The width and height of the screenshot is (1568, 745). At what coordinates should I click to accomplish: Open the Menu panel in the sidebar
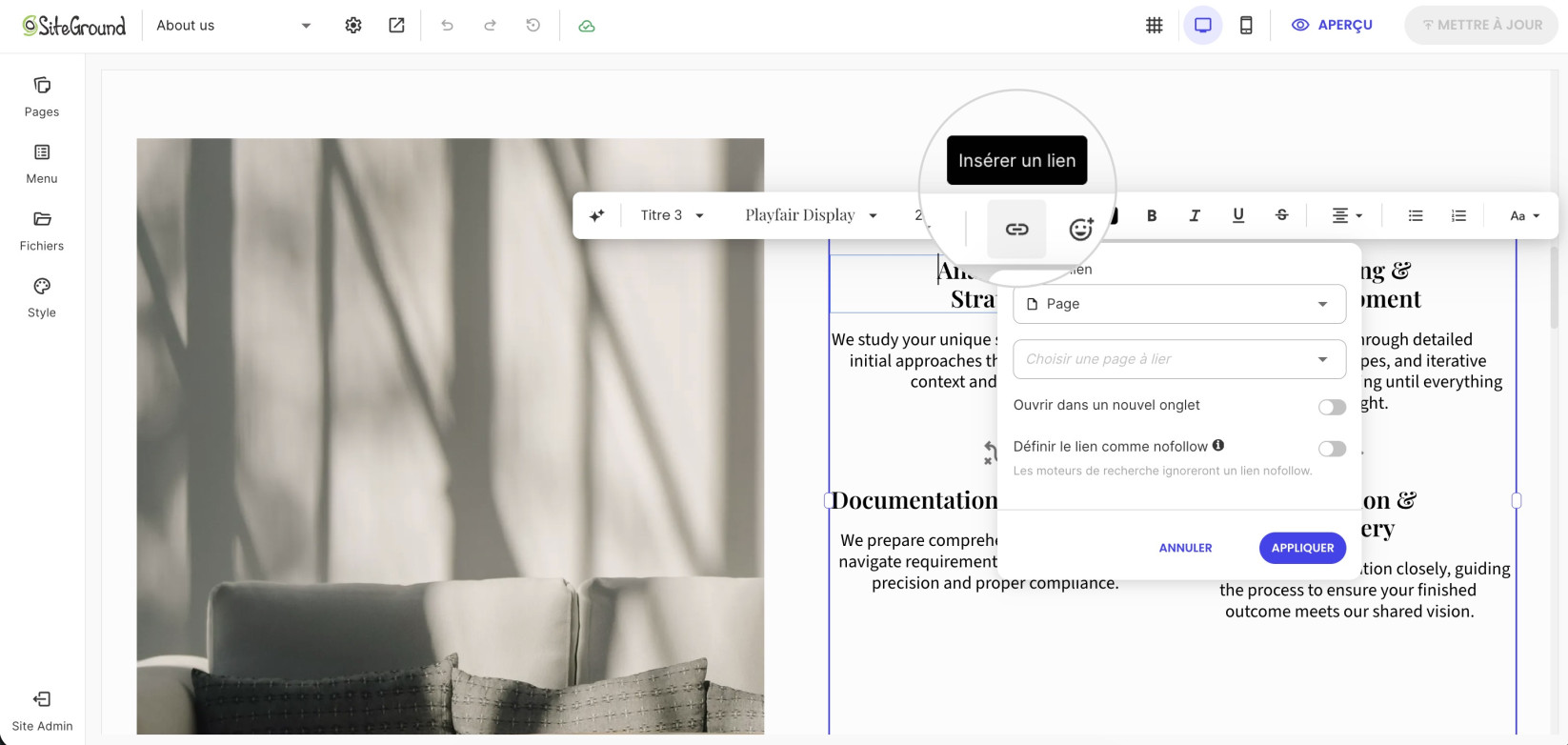(42, 164)
